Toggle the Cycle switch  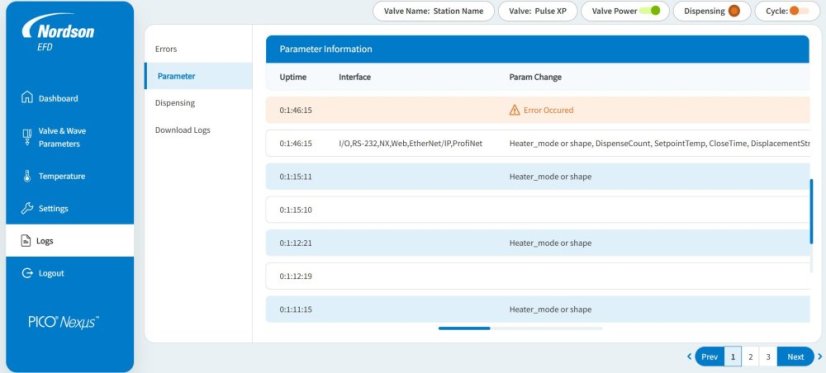799,11
